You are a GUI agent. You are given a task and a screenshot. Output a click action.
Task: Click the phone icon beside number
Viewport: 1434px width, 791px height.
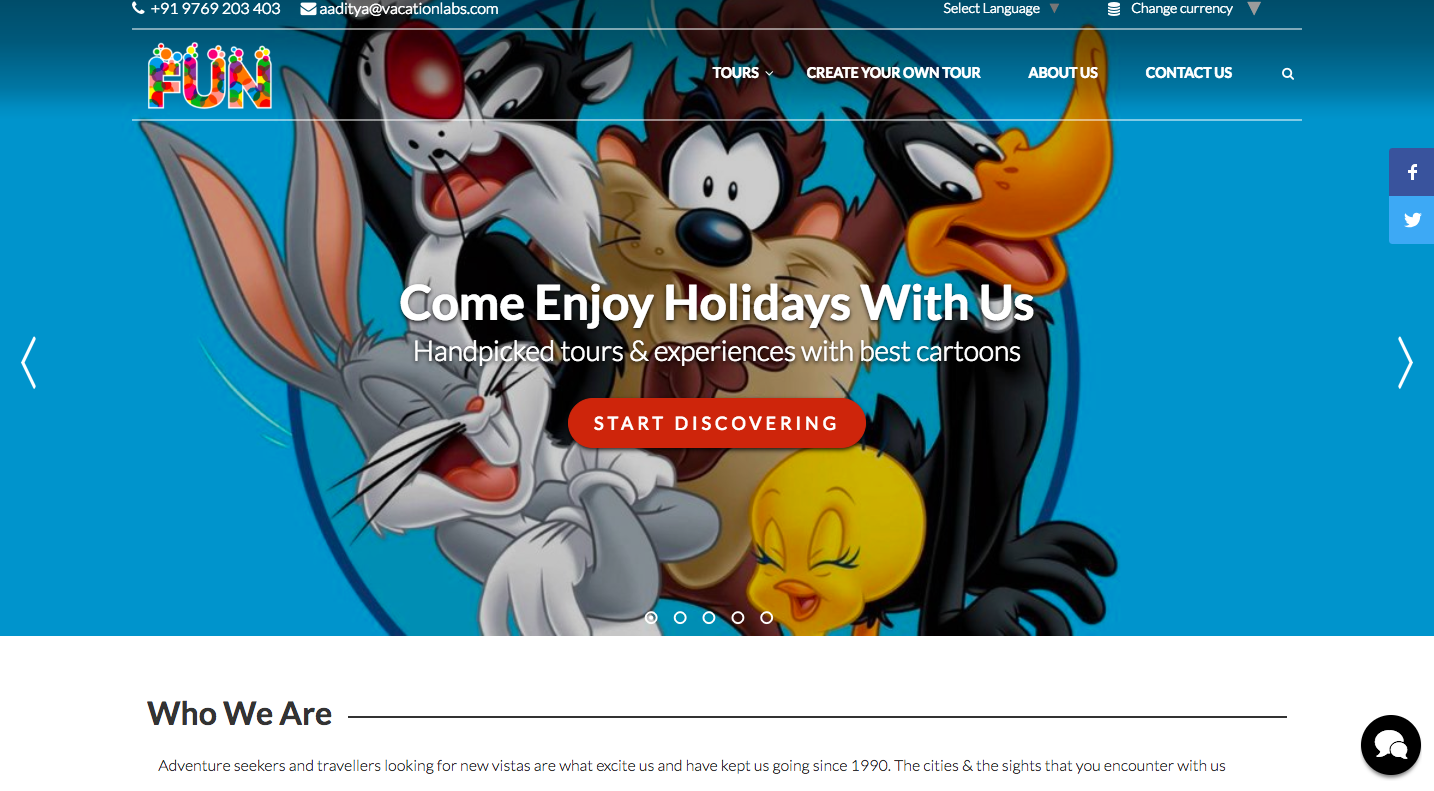pyautogui.click(x=138, y=8)
